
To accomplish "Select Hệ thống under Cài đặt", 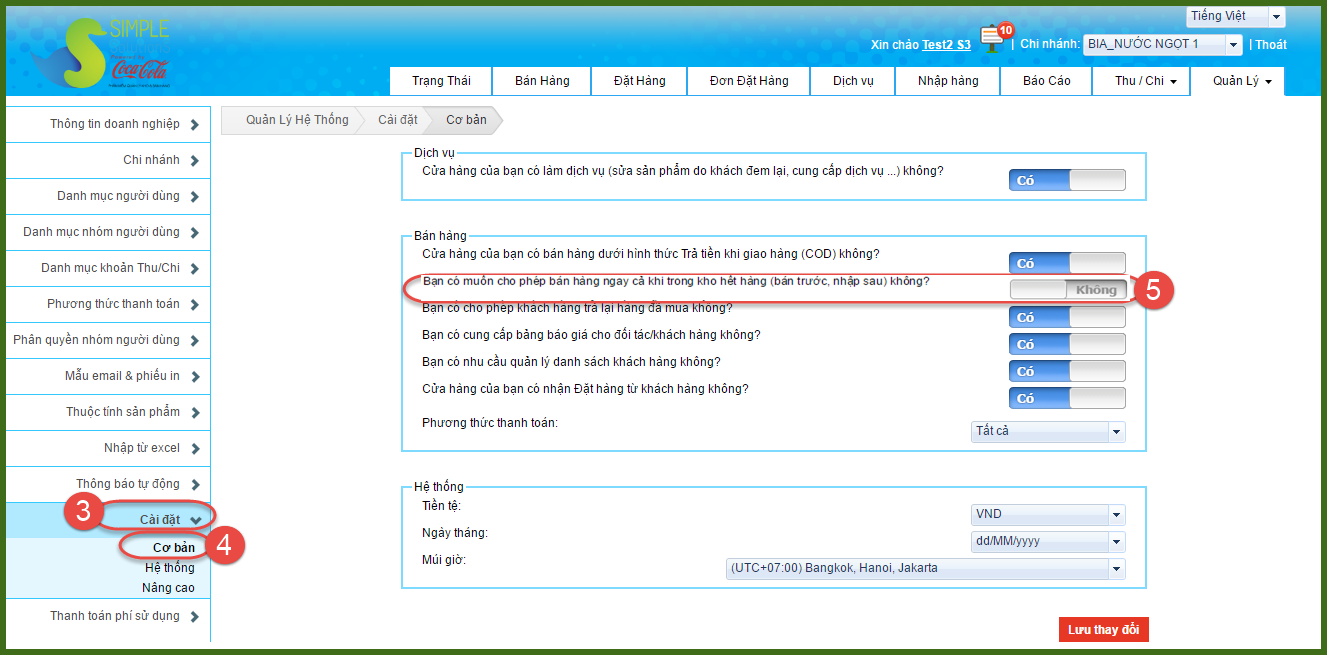I will 170,568.
